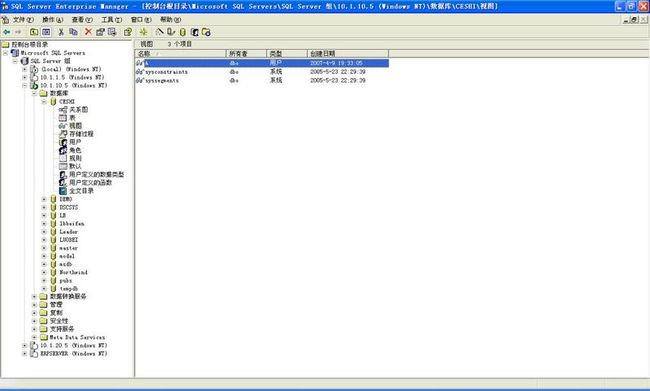Select the 关系图 diagrams node under CESHI
The image size is (650, 391).
coord(78,109)
